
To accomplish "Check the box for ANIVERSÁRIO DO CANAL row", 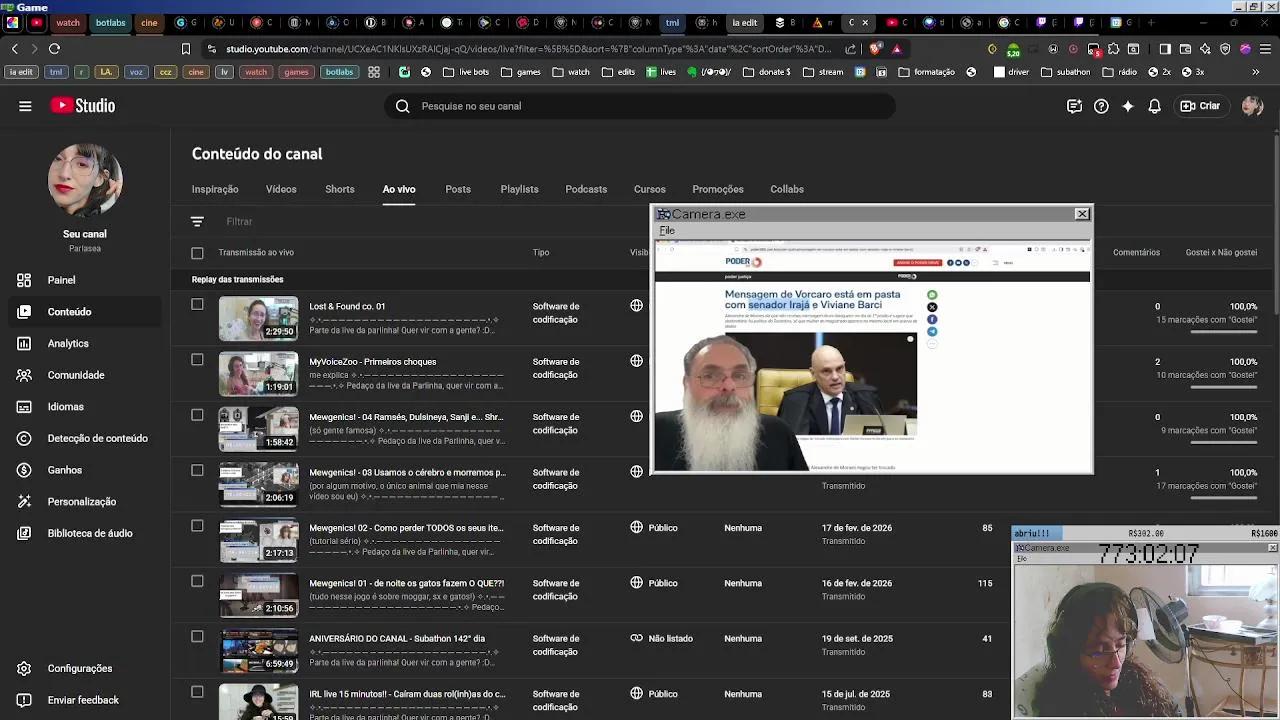I will [x=197, y=637].
